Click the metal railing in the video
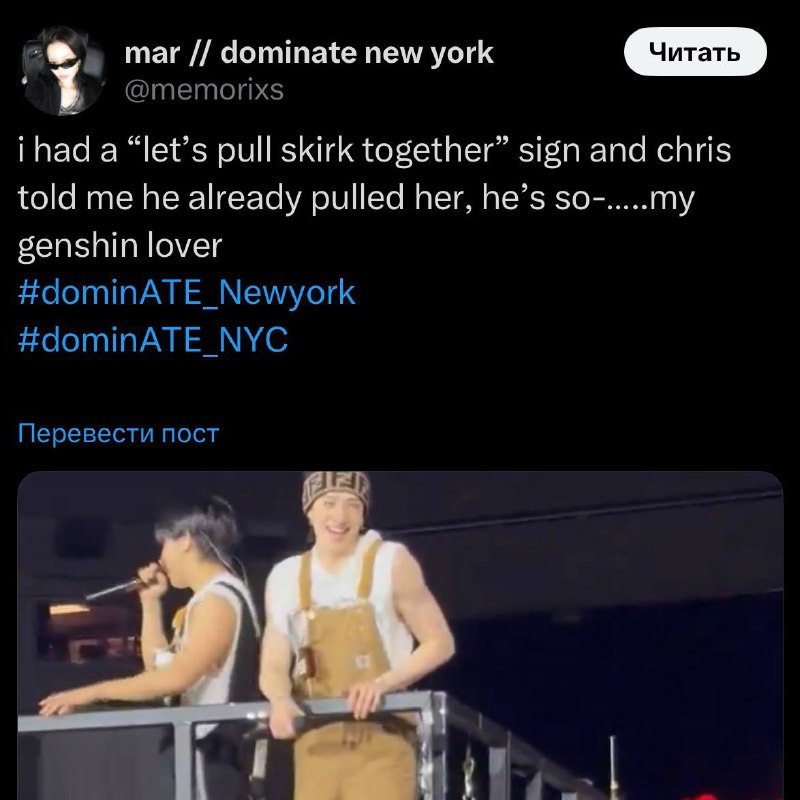The width and height of the screenshot is (800, 800). pos(306,724)
